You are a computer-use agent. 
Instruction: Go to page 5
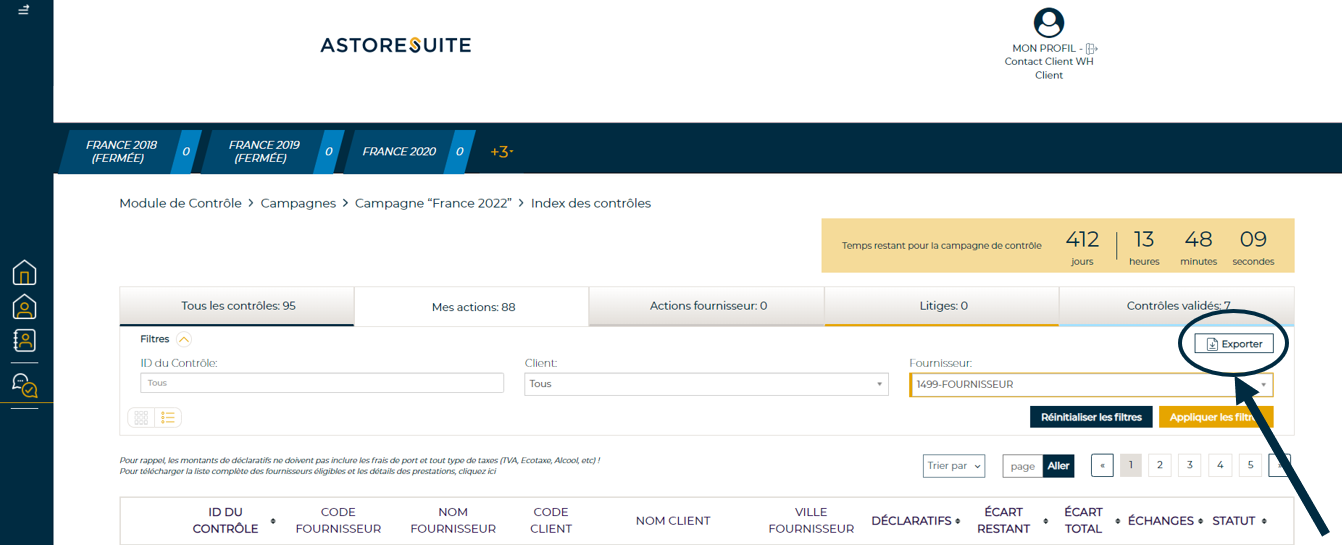point(1250,465)
